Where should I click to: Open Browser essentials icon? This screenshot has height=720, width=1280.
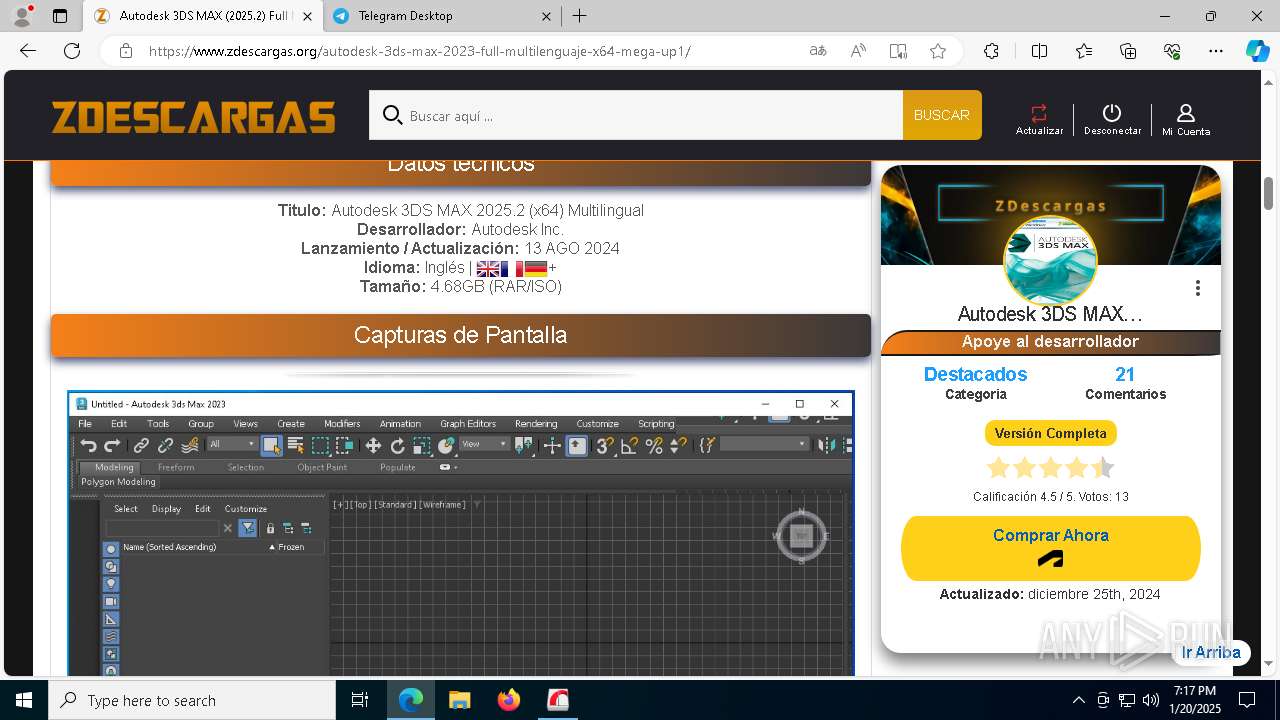[x=1172, y=51]
